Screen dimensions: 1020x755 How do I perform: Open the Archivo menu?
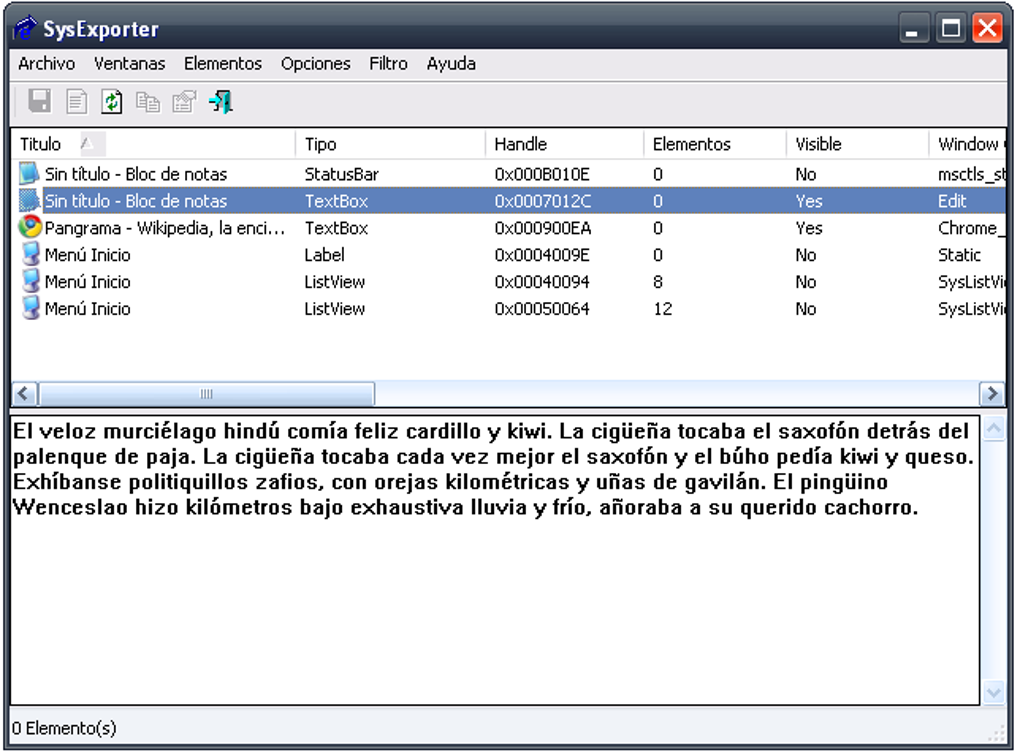[x=48, y=63]
